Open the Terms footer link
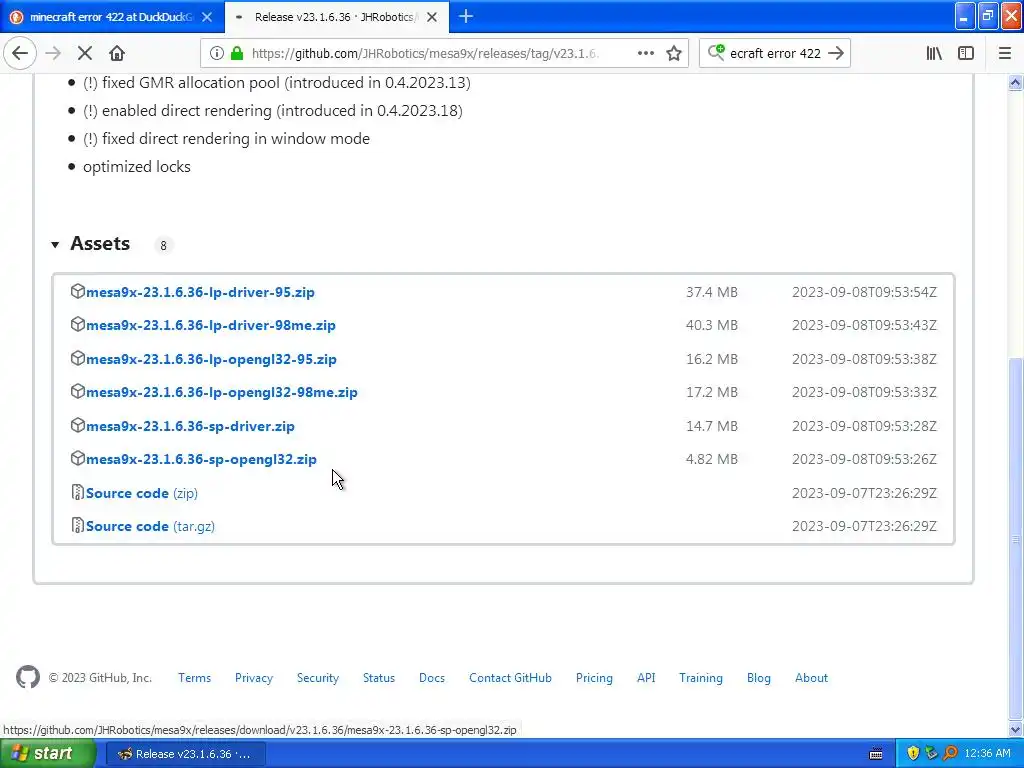Viewport: 1024px width, 768px height. coord(195,678)
